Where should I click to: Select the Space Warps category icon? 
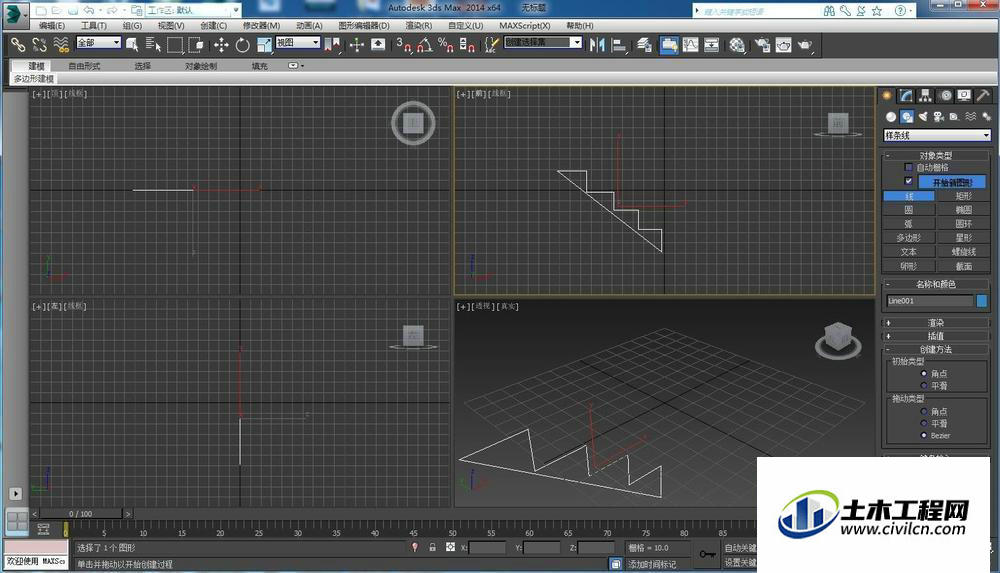pyautogui.click(x=971, y=117)
